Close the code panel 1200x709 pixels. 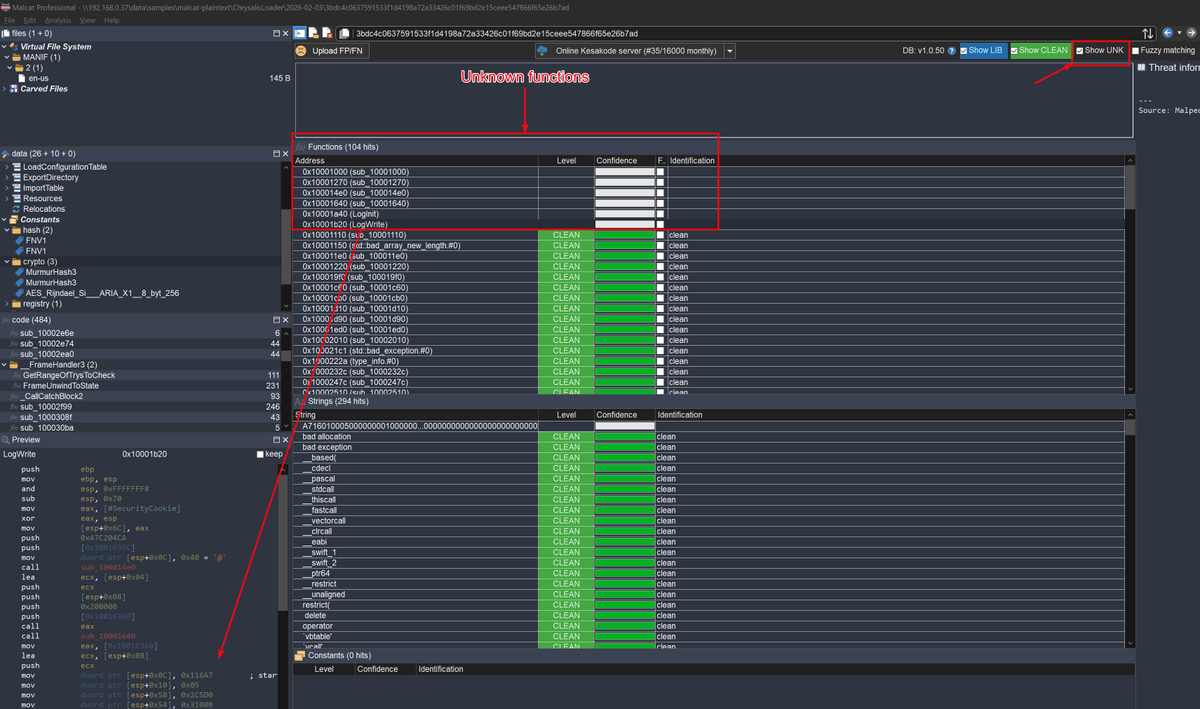point(285,320)
